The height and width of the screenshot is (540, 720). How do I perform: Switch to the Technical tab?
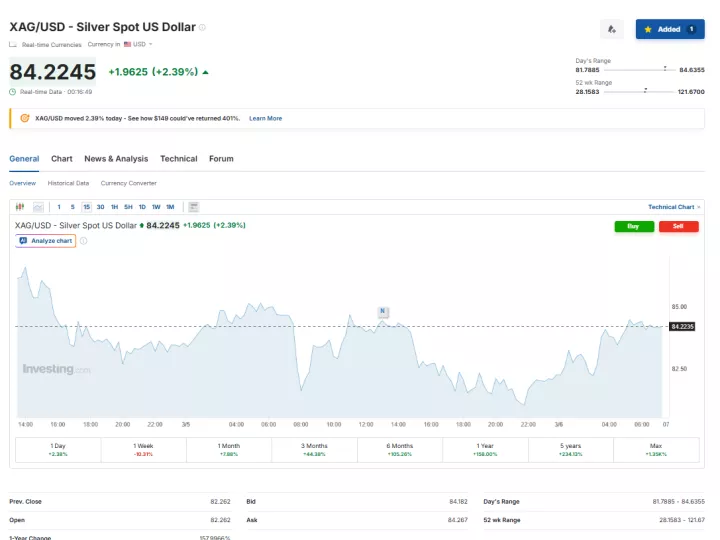178,159
